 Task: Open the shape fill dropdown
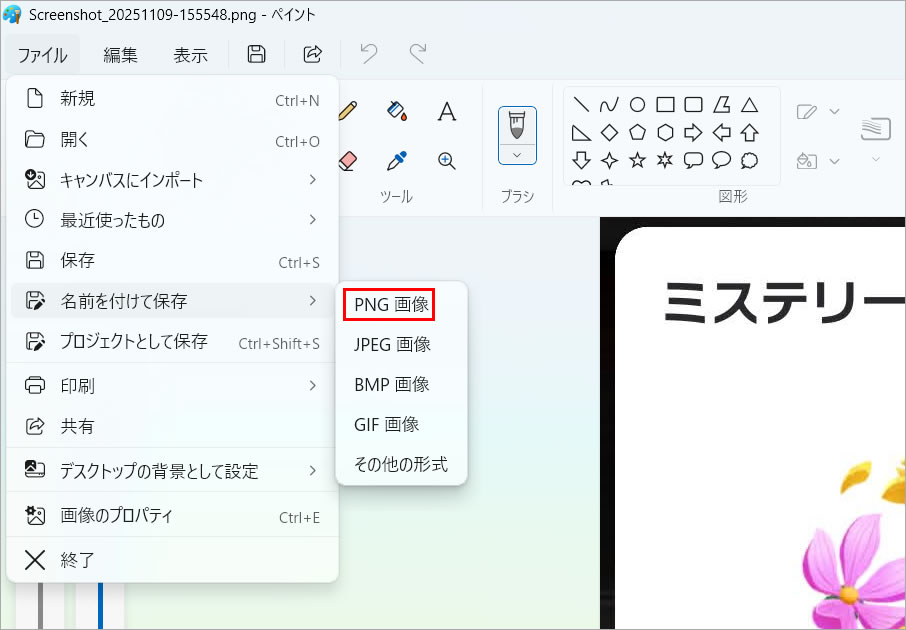817,160
